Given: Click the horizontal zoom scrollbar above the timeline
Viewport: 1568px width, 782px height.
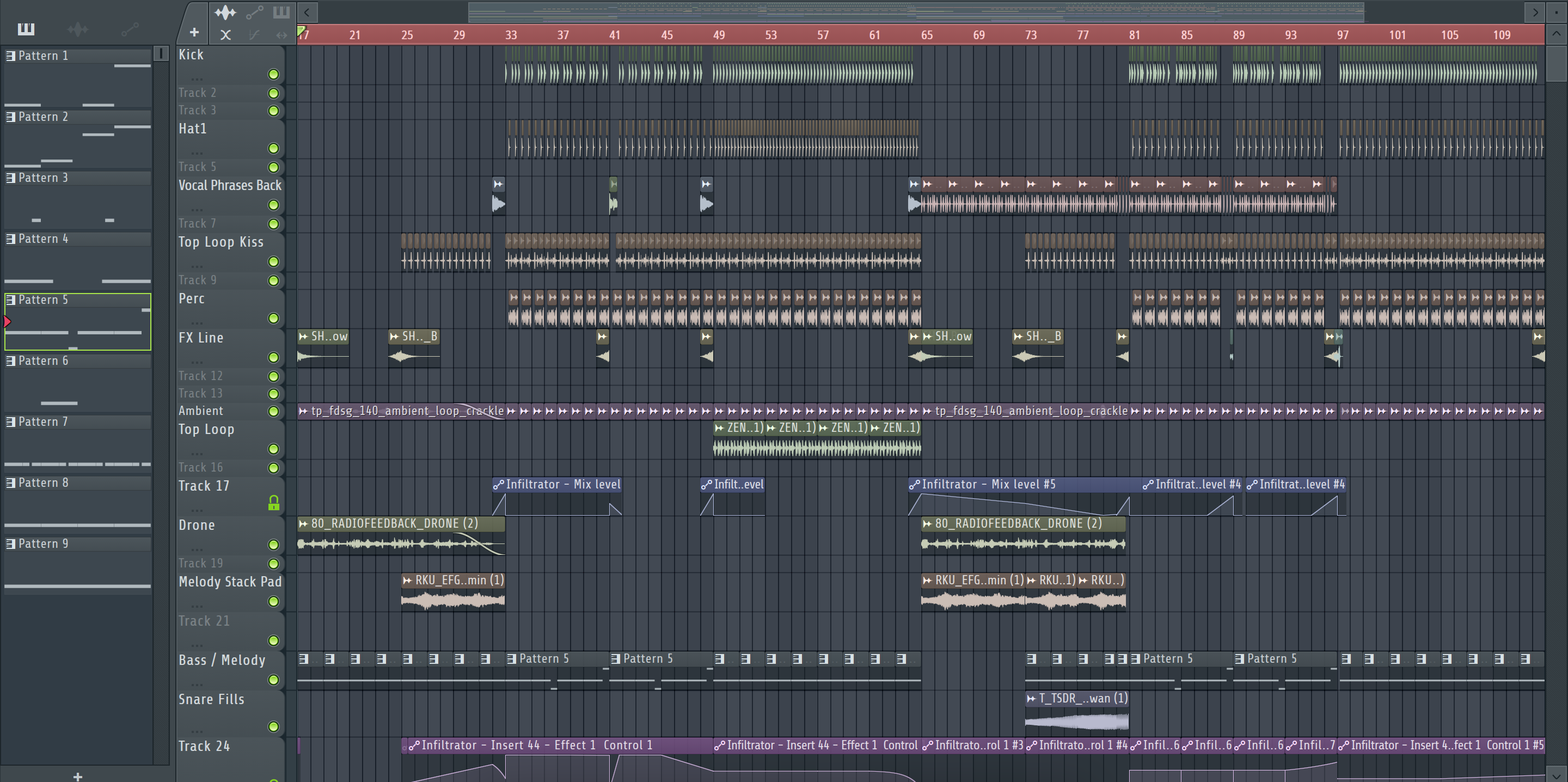Looking at the screenshot, I should [x=915, y=11].
